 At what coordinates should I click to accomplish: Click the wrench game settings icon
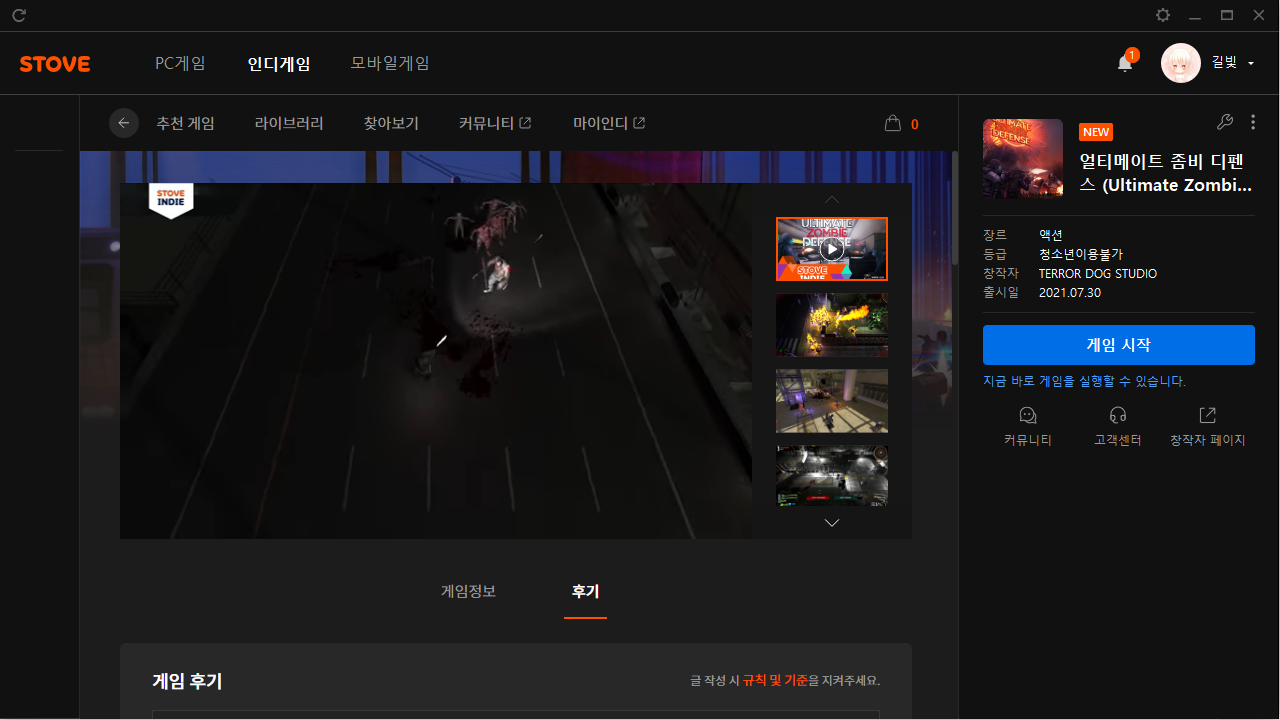[x=1224, y=122]
